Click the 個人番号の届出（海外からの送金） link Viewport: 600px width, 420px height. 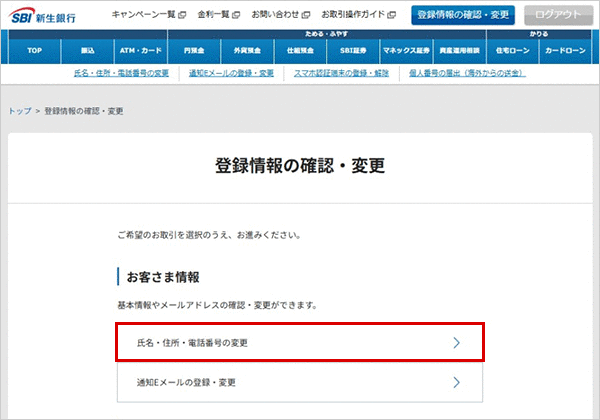(x=467, y=73)
